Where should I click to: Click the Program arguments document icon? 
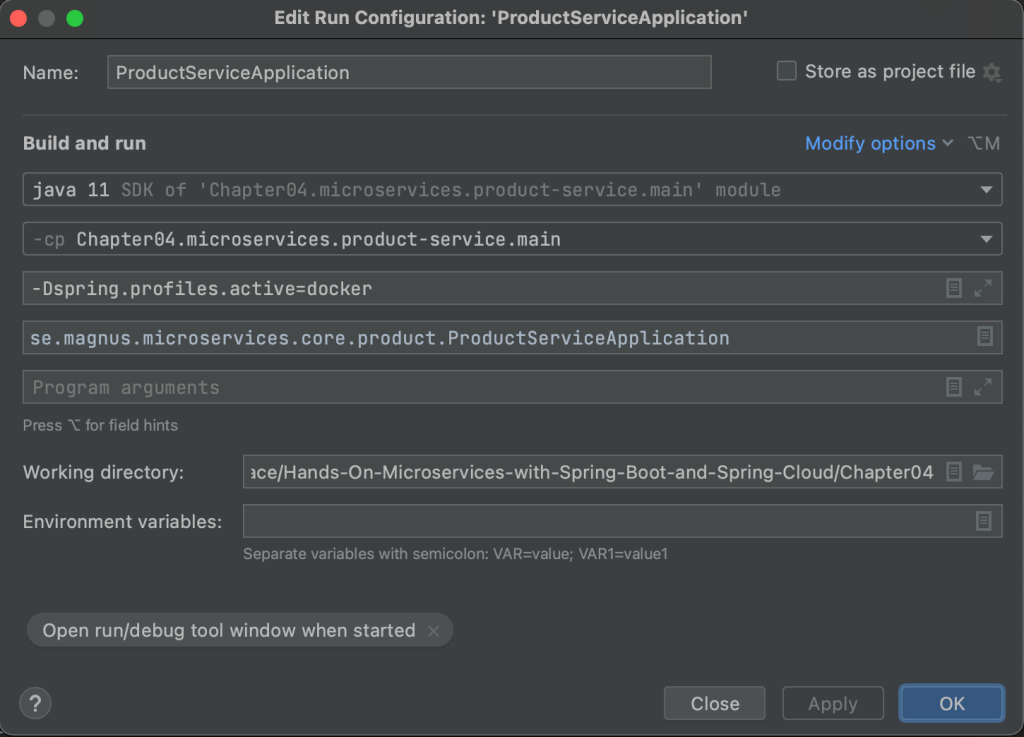pos(954,387)
